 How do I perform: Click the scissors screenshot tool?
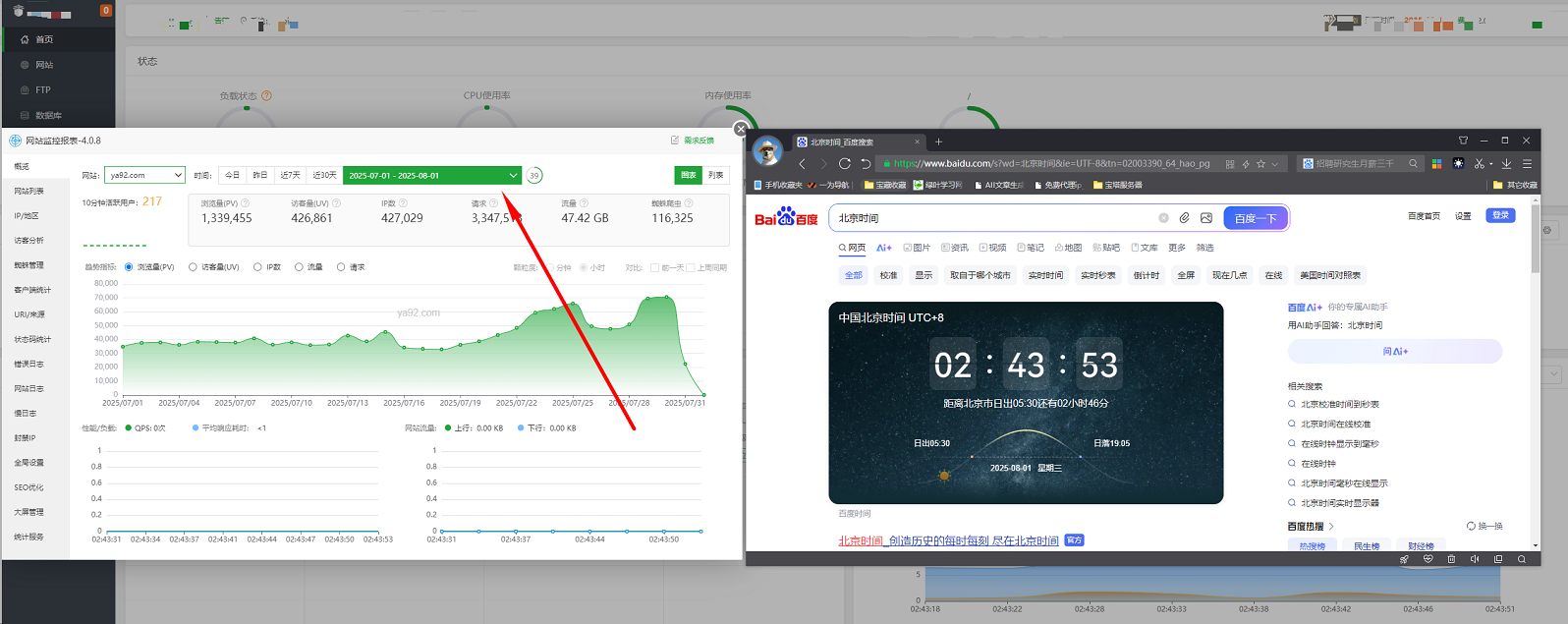pos(1479,164)
